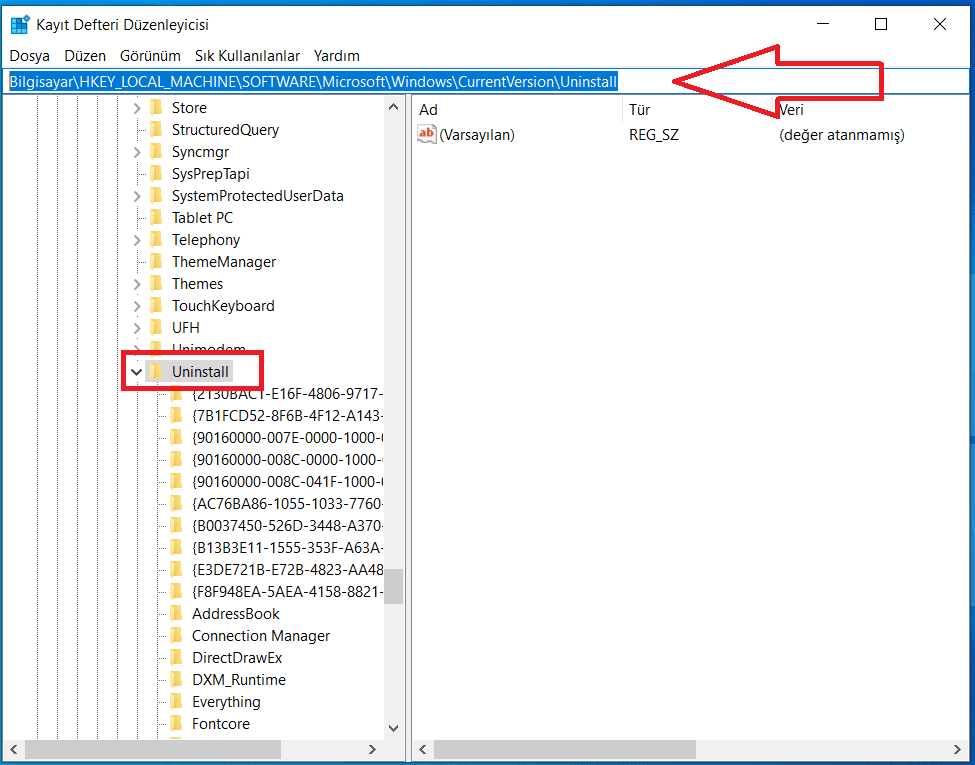Click the StructuredQuery folder icon
The width and height of the screenshot is (975, 765).
pos(157,129)
